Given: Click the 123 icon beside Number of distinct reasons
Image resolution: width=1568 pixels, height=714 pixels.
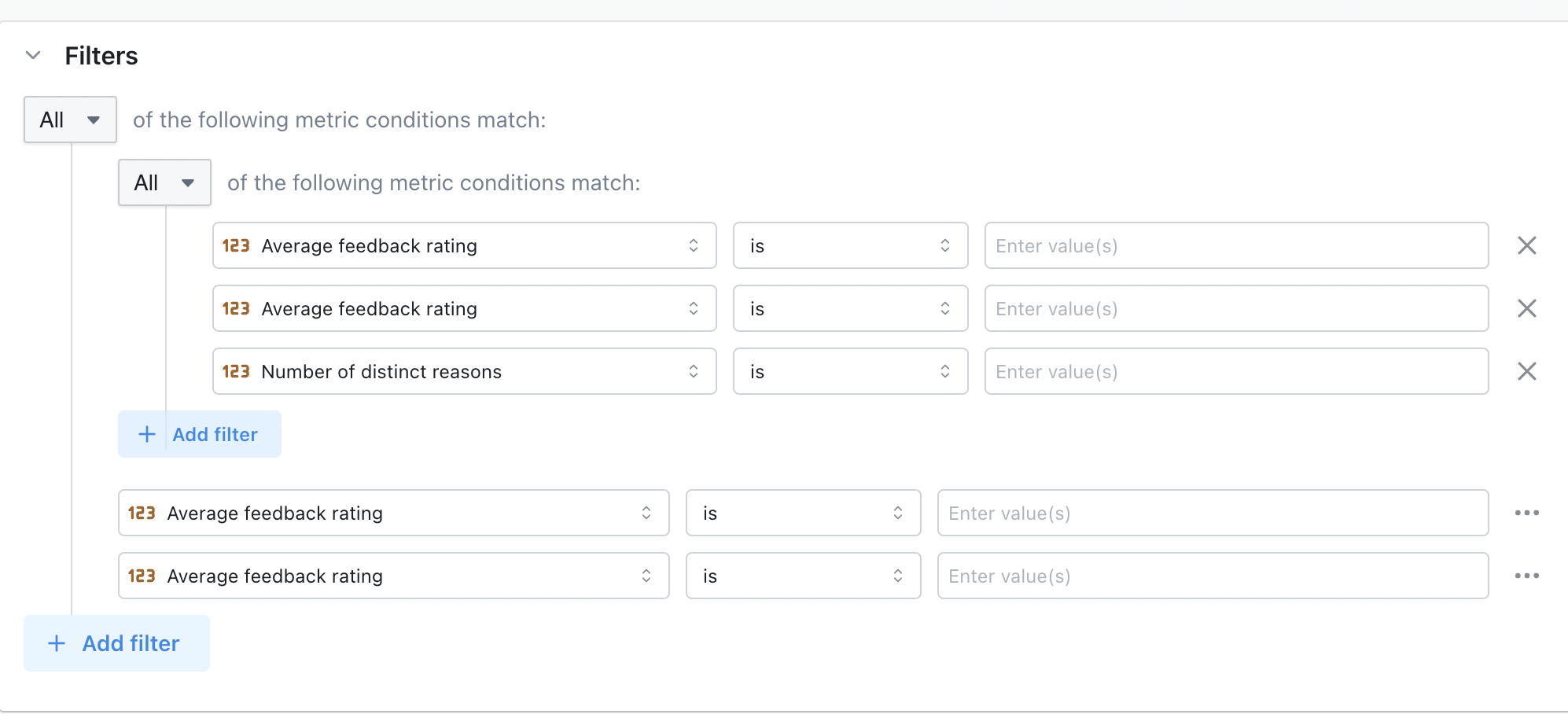Looking at the screenshot, I should pyautogui.click(x=236, y=371).
